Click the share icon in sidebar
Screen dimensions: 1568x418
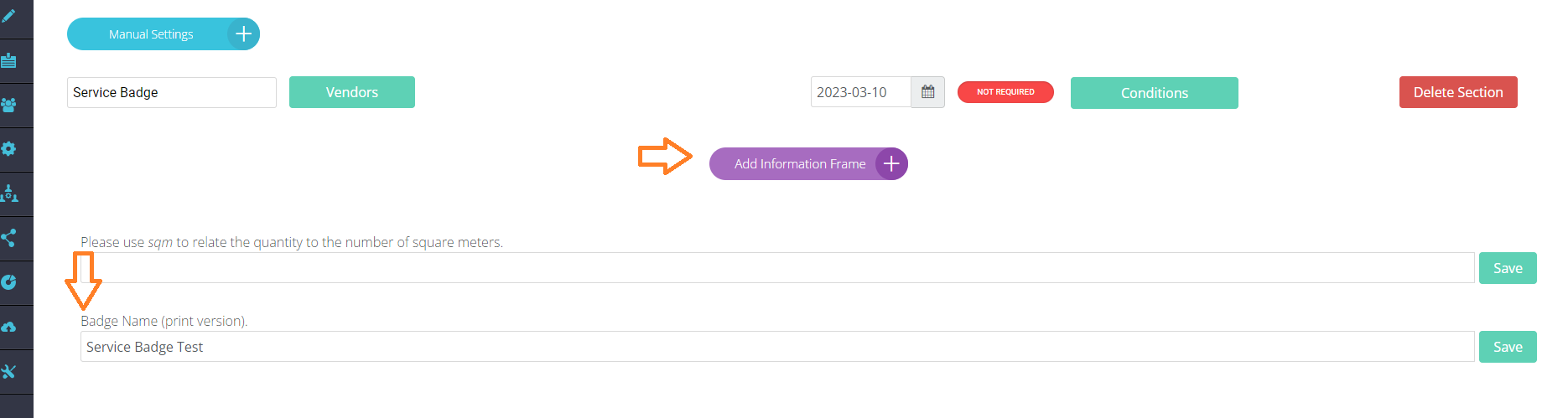click(x=9, y=238)
